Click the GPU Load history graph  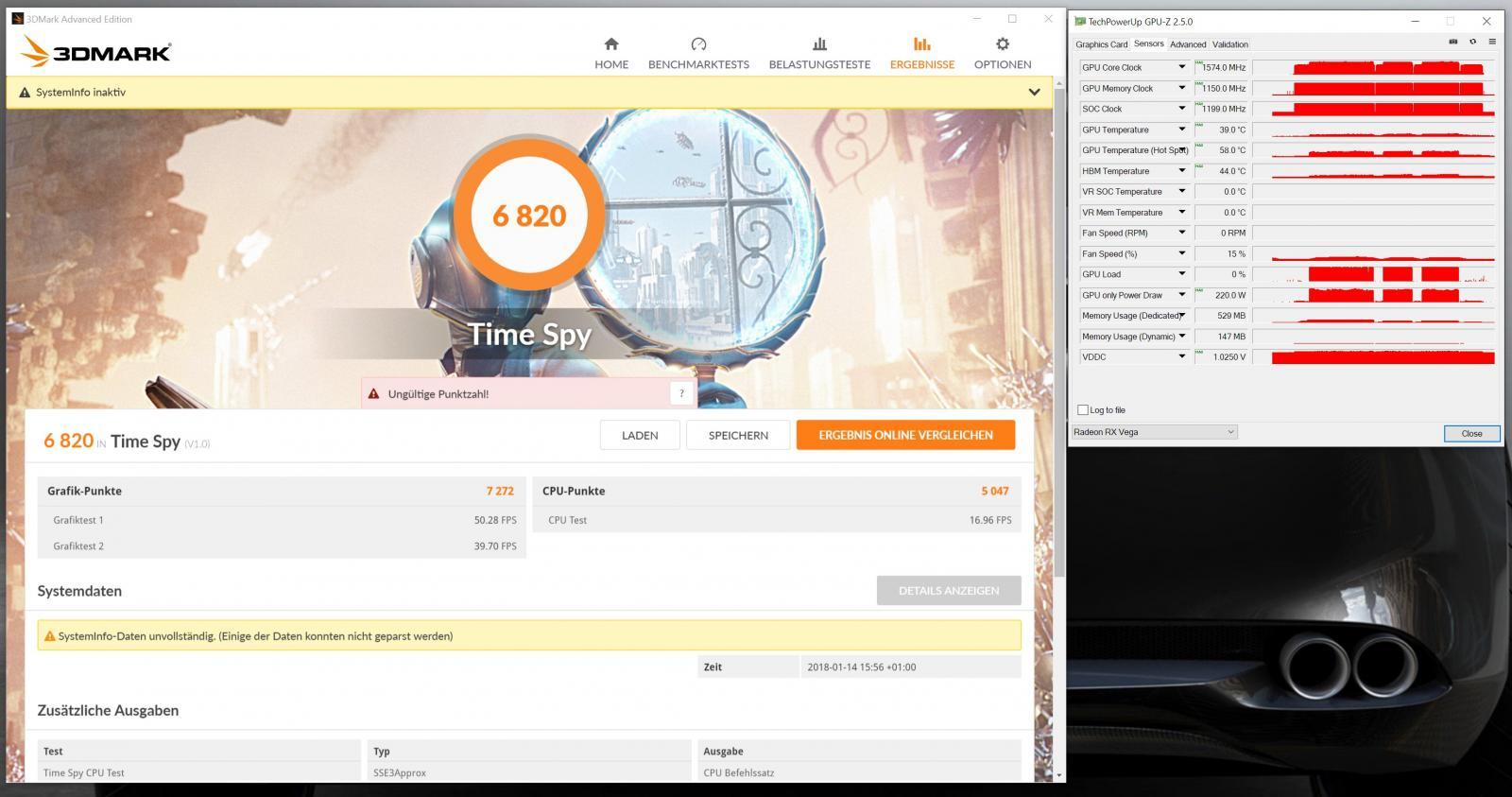pos(1374,274)
